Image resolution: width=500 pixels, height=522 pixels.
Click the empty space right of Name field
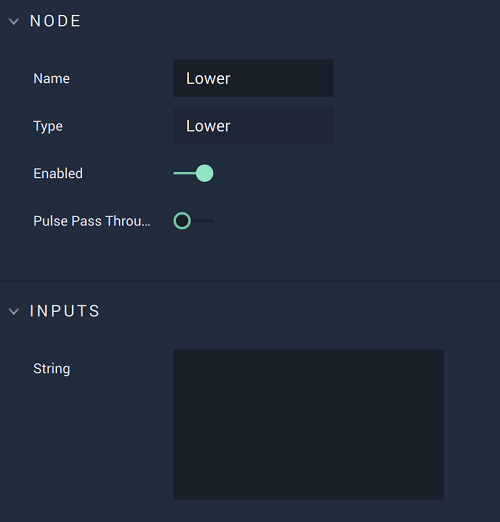(417, 78)
